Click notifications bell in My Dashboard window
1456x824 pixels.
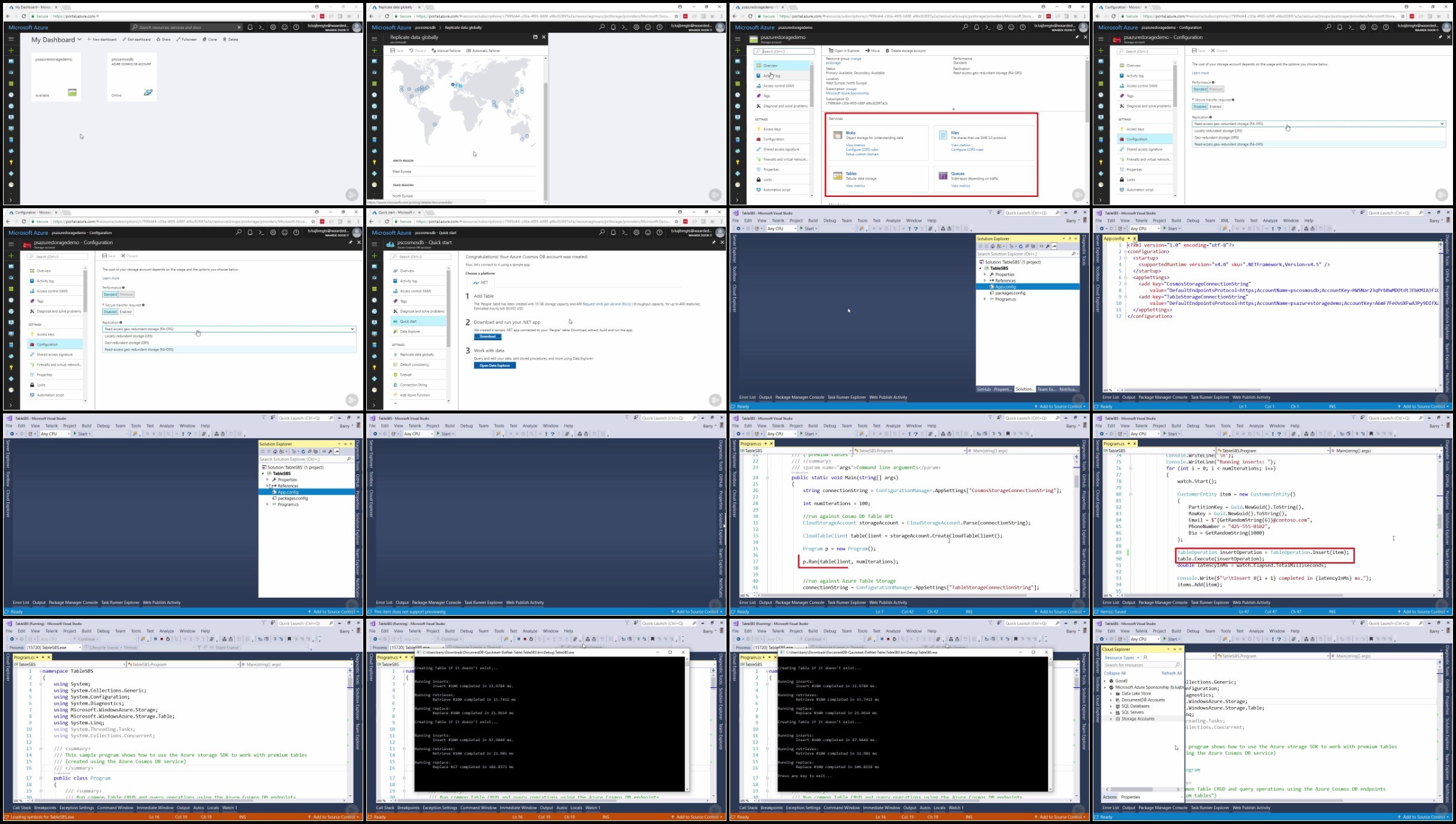tap(250, 27)
